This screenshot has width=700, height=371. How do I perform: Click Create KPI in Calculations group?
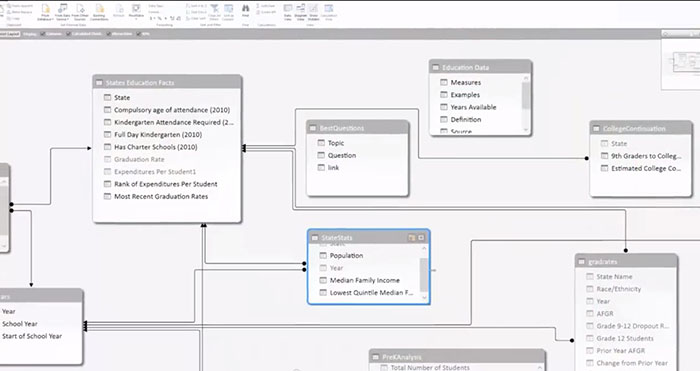pyautogui.click(x=266, y=12)
